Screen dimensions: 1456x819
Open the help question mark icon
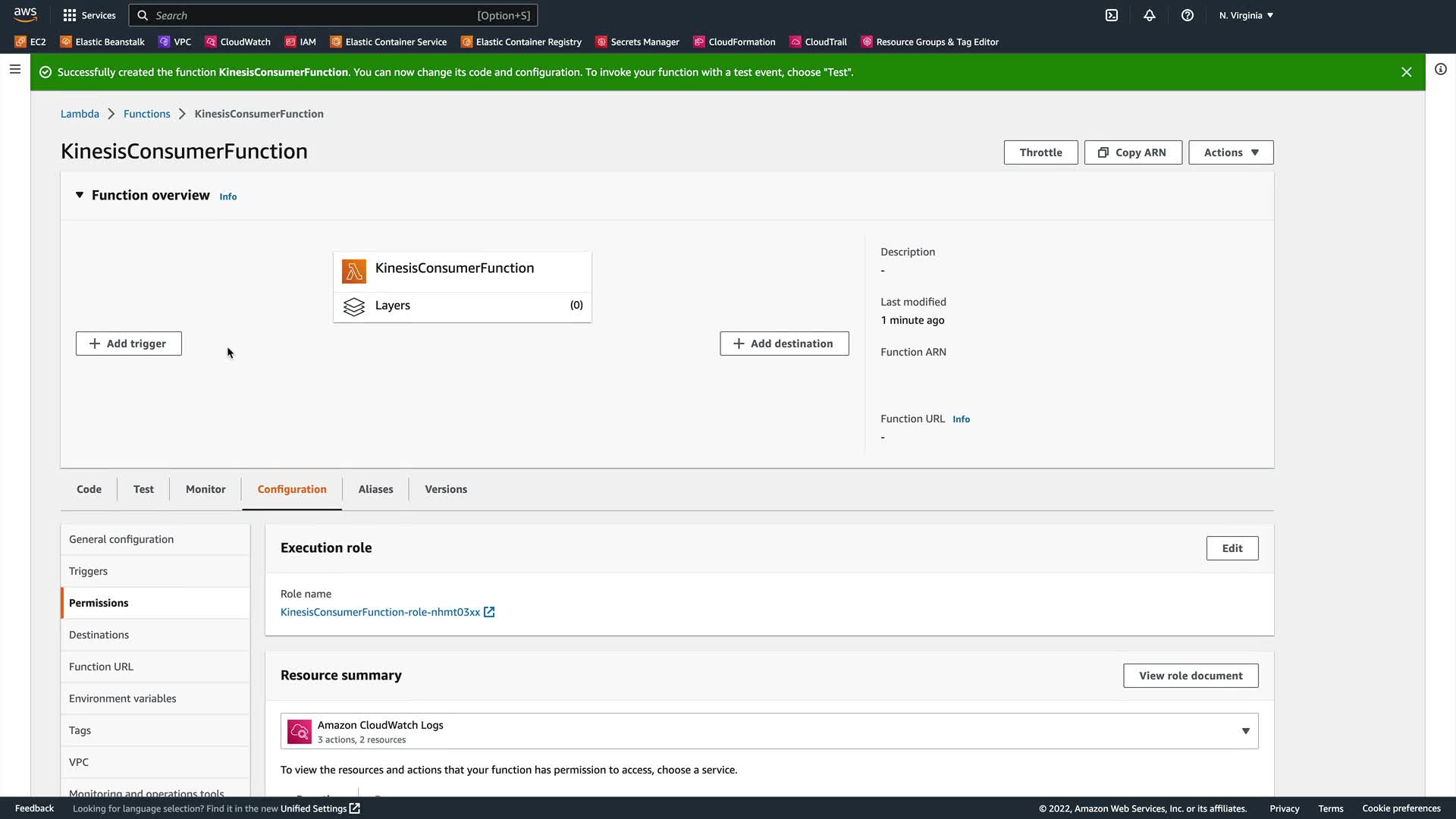tap(1188, 15)
